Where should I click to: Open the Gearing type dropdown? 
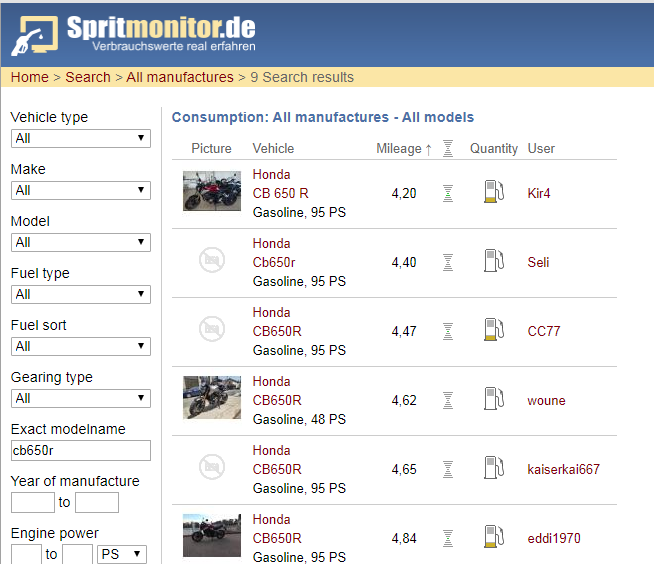pos(81,398)
